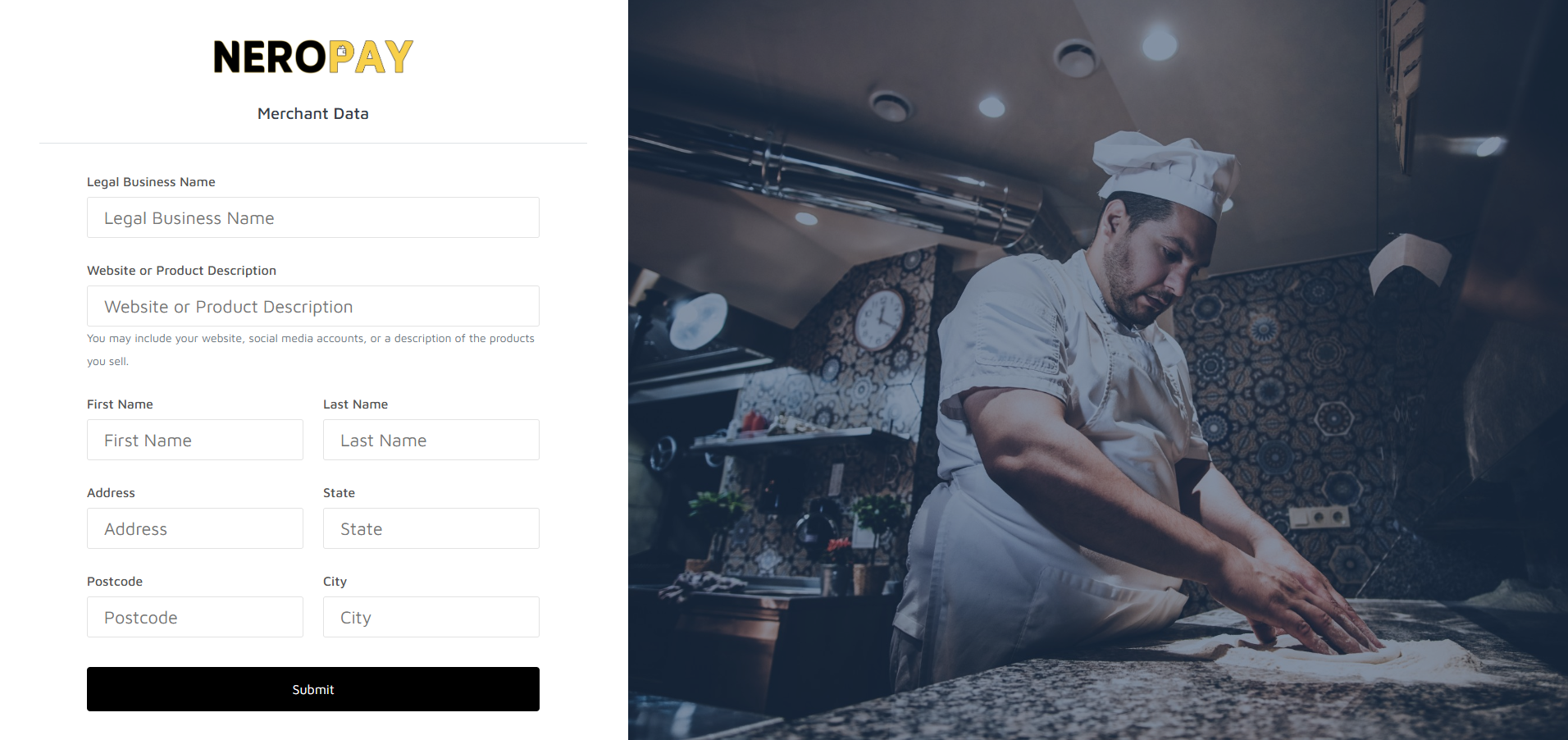Image resolution: width=1568 pixels, height=740 pixels.
Task: Click the chef photo on the right
Action: point(1098,370)
